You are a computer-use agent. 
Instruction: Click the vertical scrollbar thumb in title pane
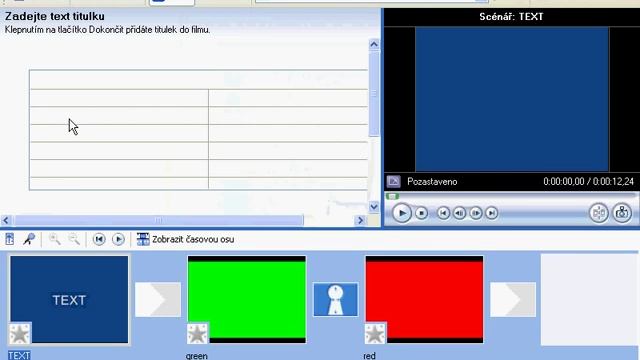[x=374, y=93]
